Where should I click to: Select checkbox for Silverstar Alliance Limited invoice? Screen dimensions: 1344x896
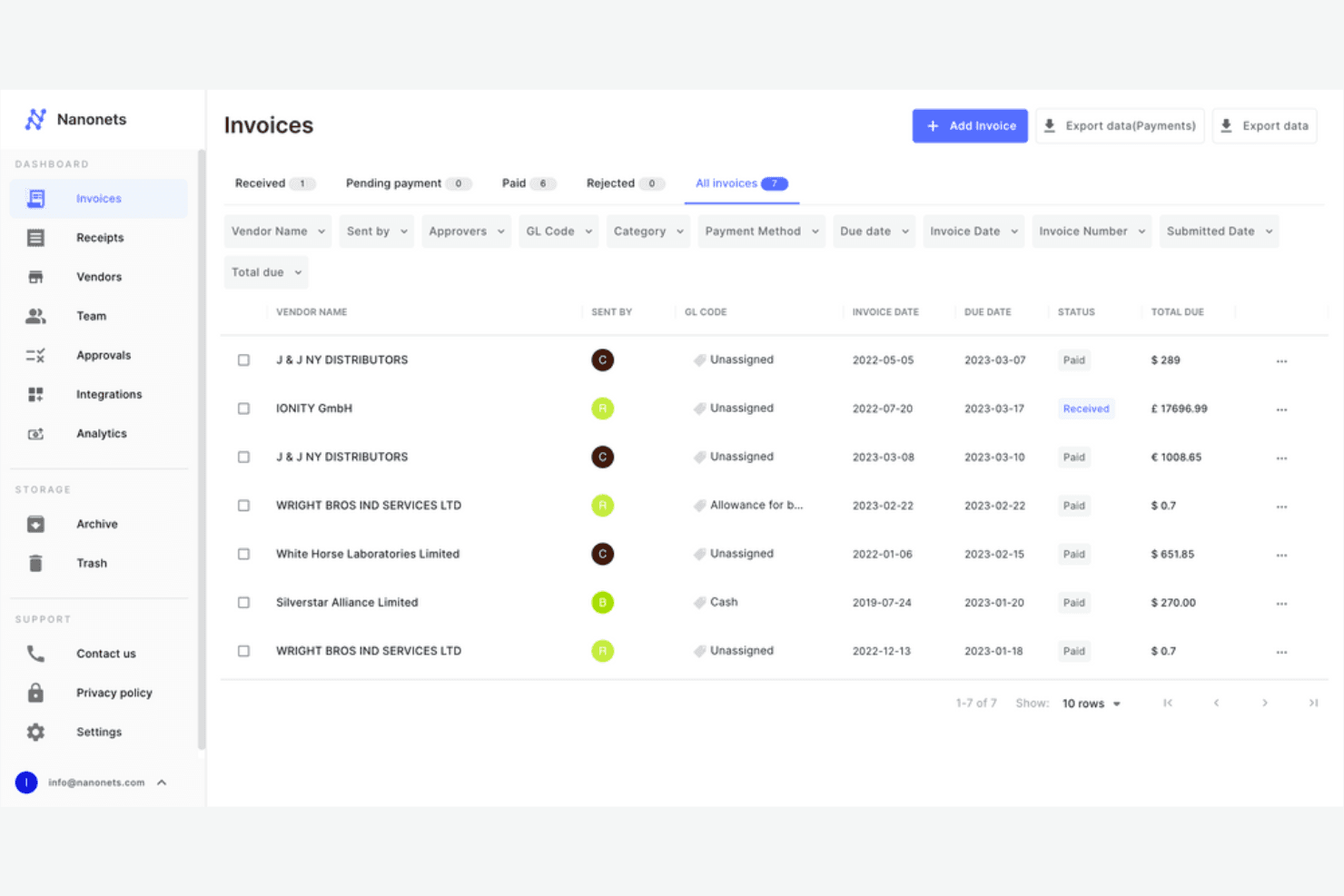[x=243, y=602]
